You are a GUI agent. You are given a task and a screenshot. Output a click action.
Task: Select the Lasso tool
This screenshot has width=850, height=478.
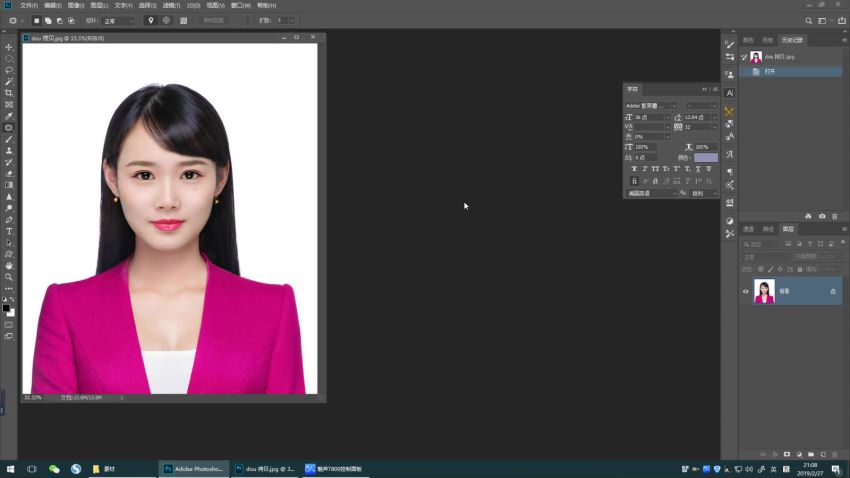tap(9, 70)
